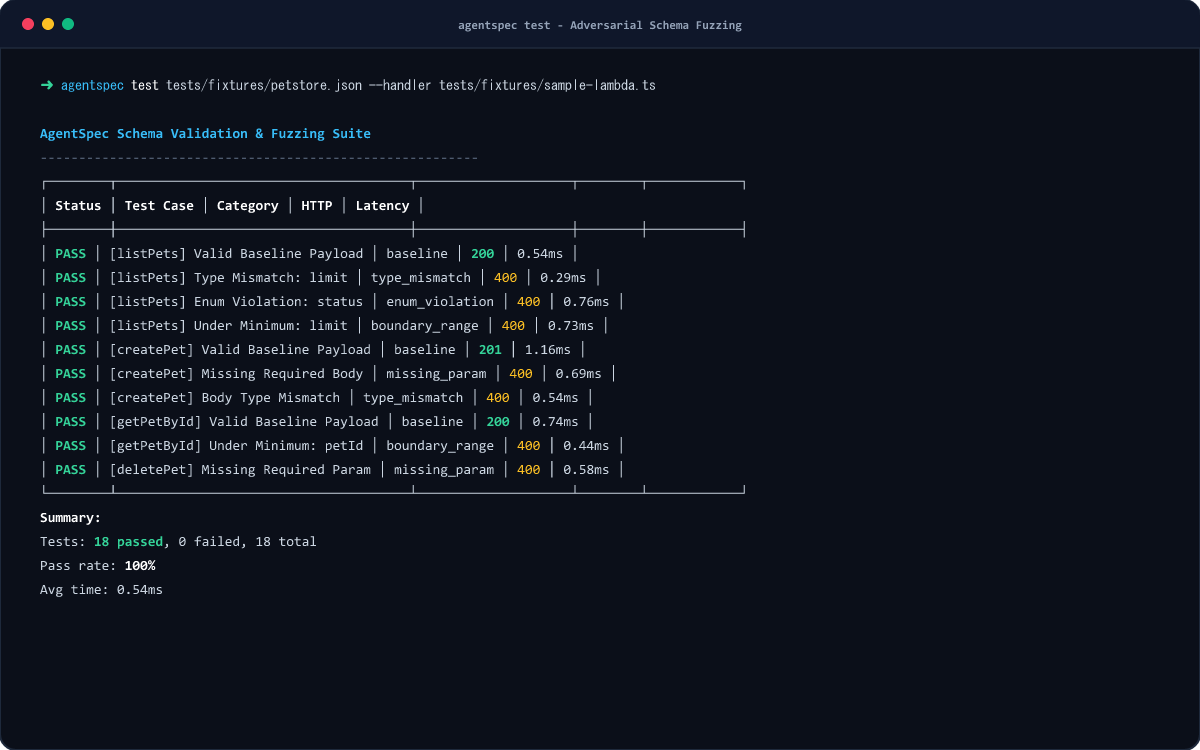Click the 0.69ms latency value
Image resolution: width=1200 pixels, height=750 pixels.
579,374
